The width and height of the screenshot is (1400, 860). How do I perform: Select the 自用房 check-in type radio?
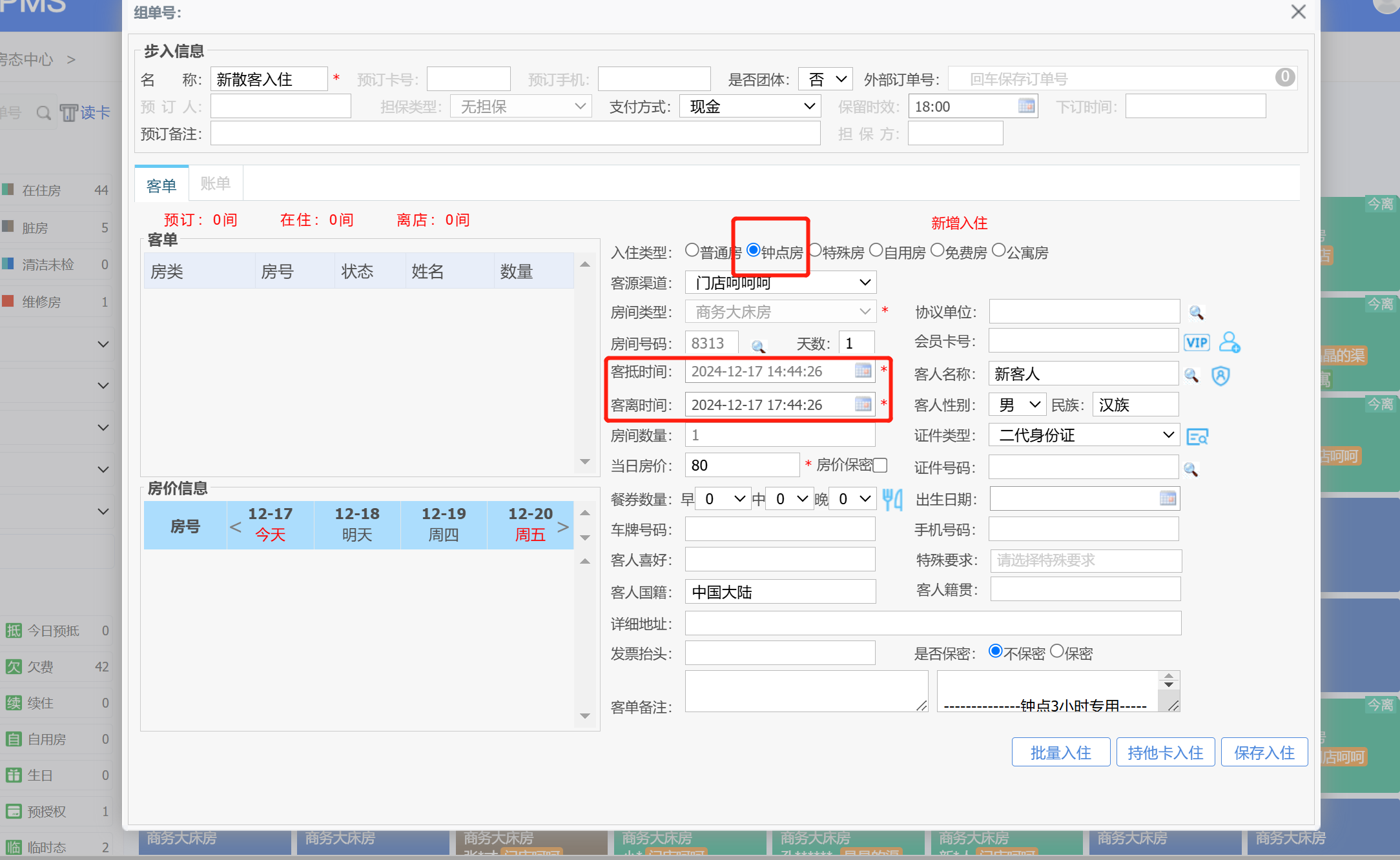click(x=876, y=251)
